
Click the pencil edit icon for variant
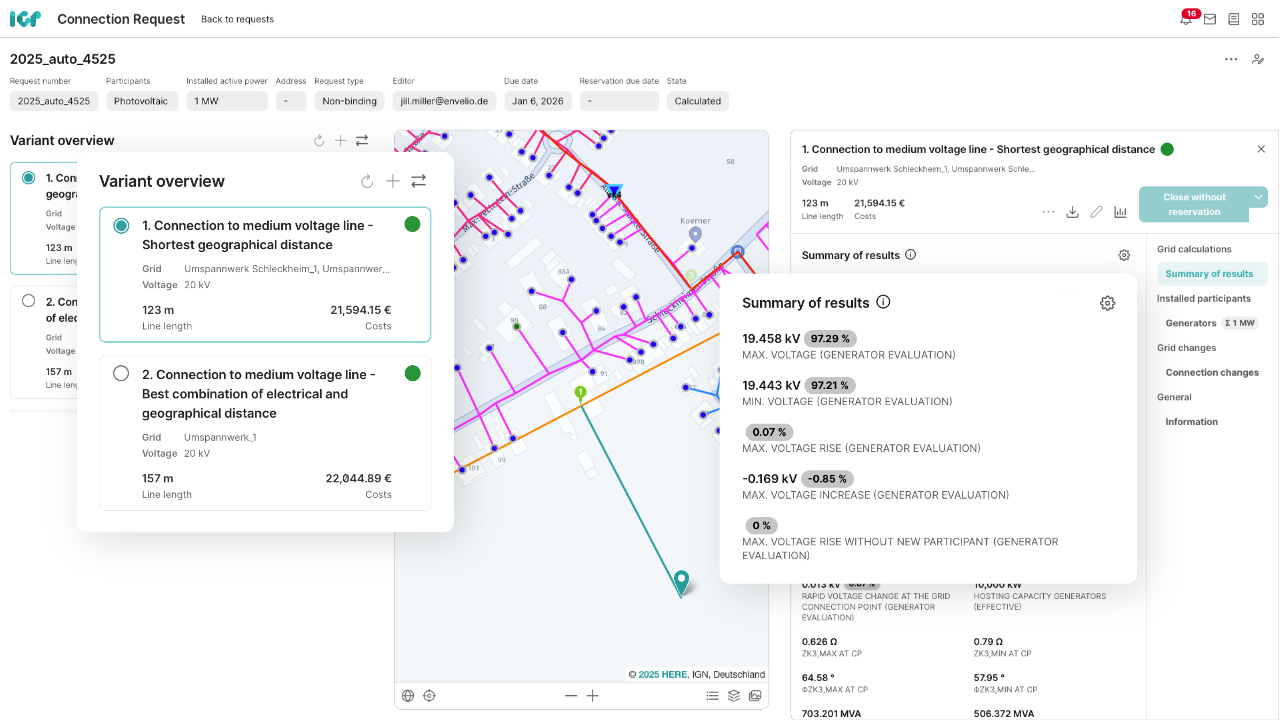pyautogui.click(x=1096, y=212)
